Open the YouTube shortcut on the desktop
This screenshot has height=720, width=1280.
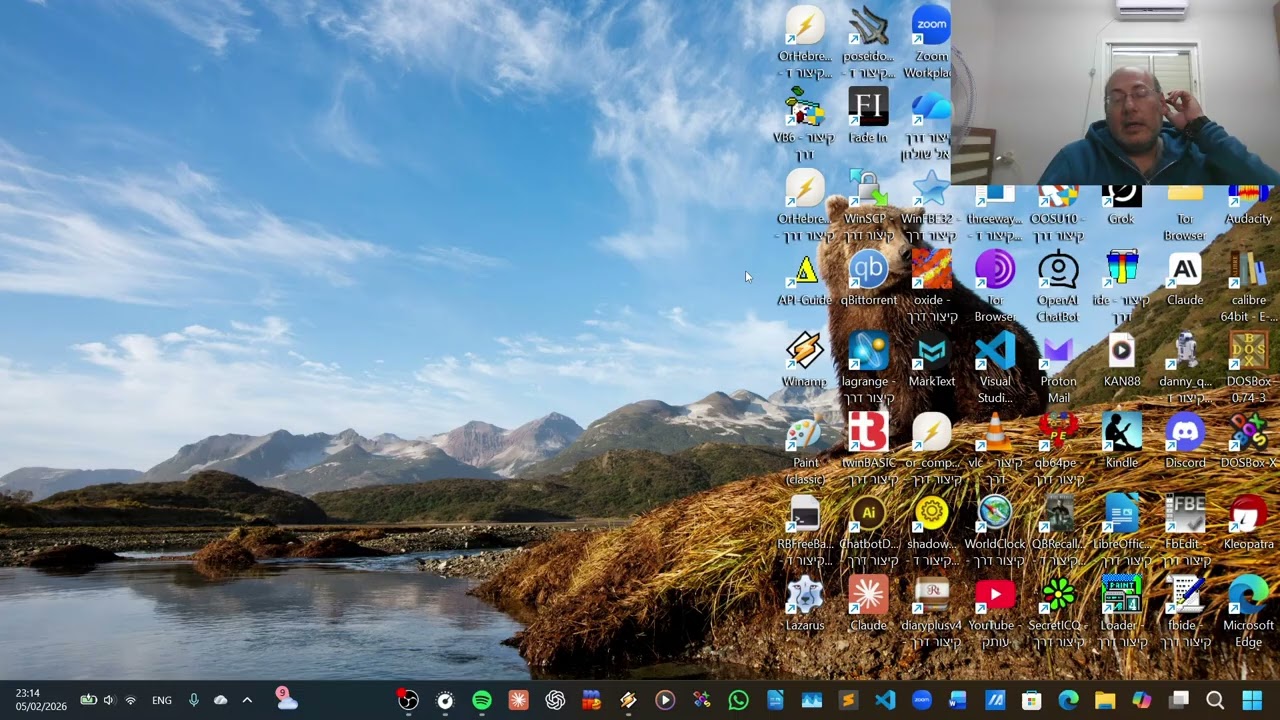pyautogui.click(x=995, y=610)
